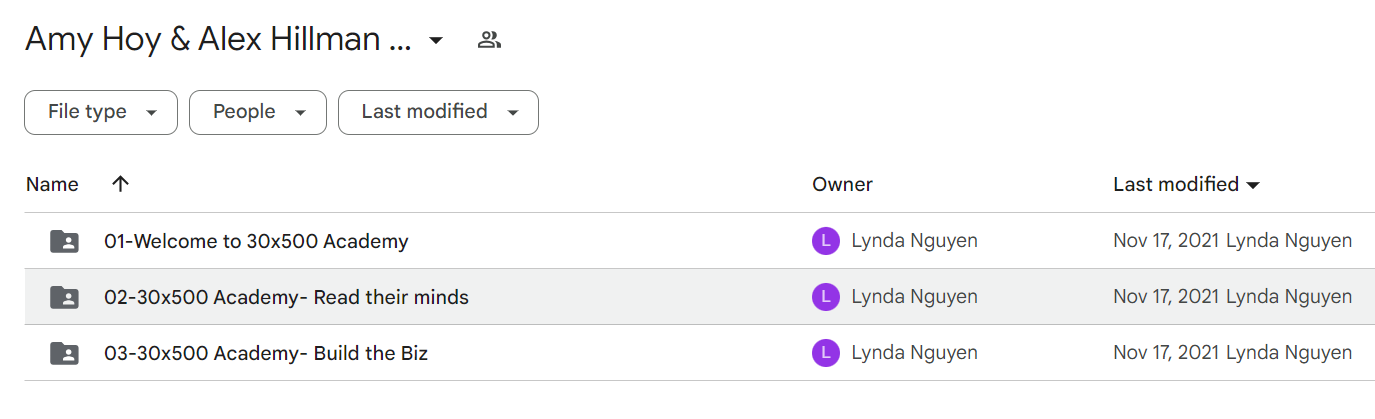Click Lynda Nguyen avatar in the third row
The width and height of the screenshot is (1375, 419).
tap(826, 353)
